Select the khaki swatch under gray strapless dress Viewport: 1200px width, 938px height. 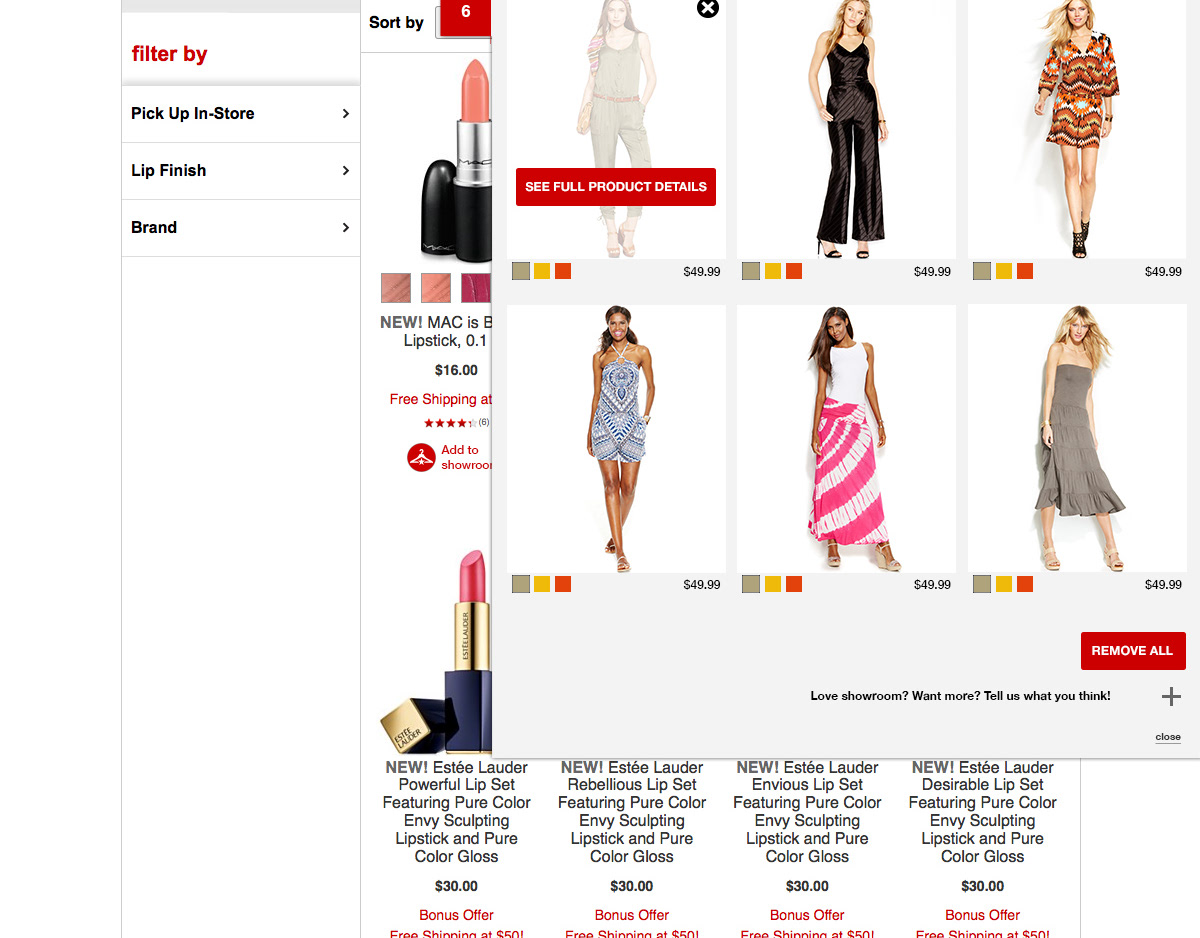pos(982,584)
